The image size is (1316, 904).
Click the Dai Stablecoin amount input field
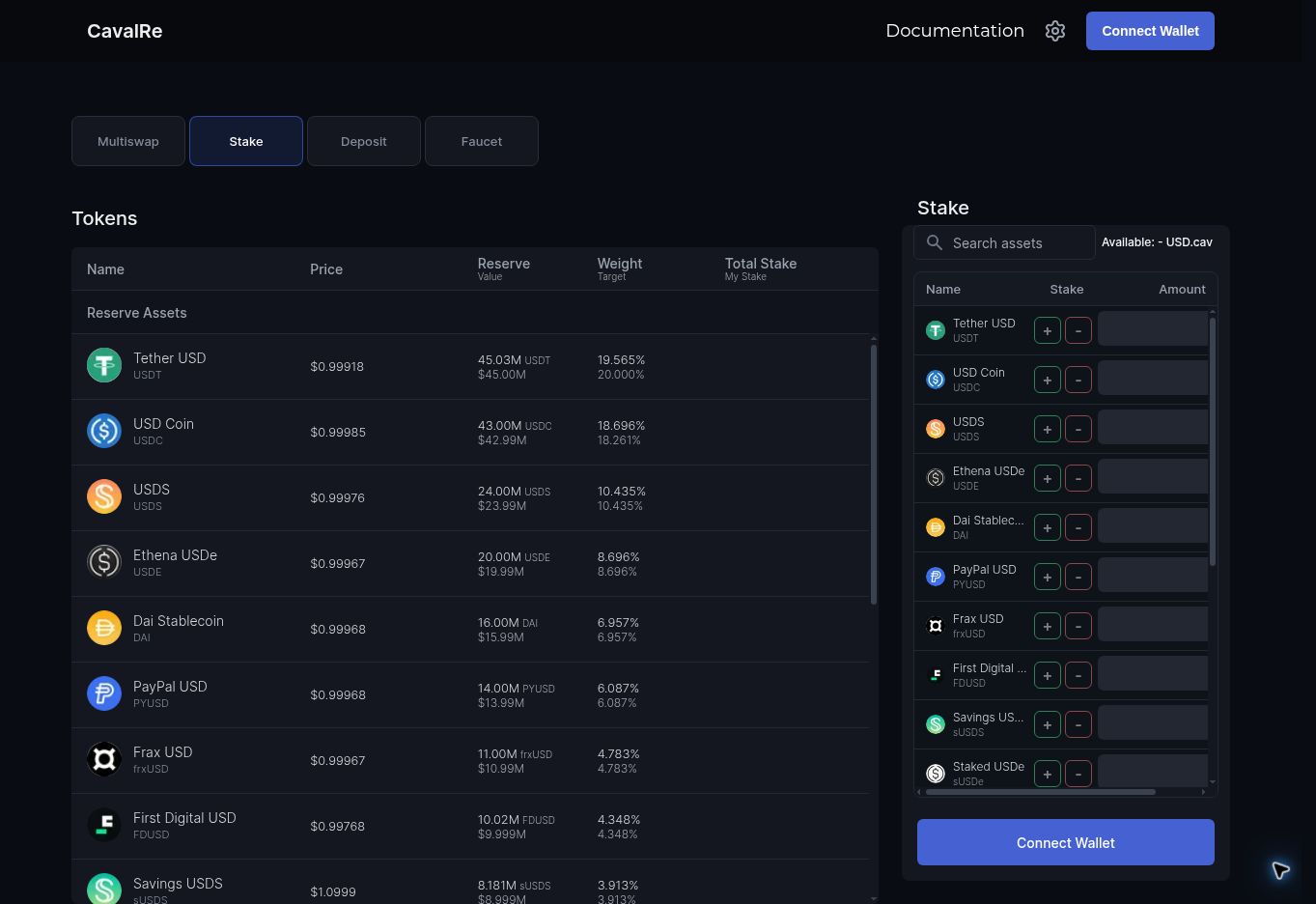pos(1153,525)
